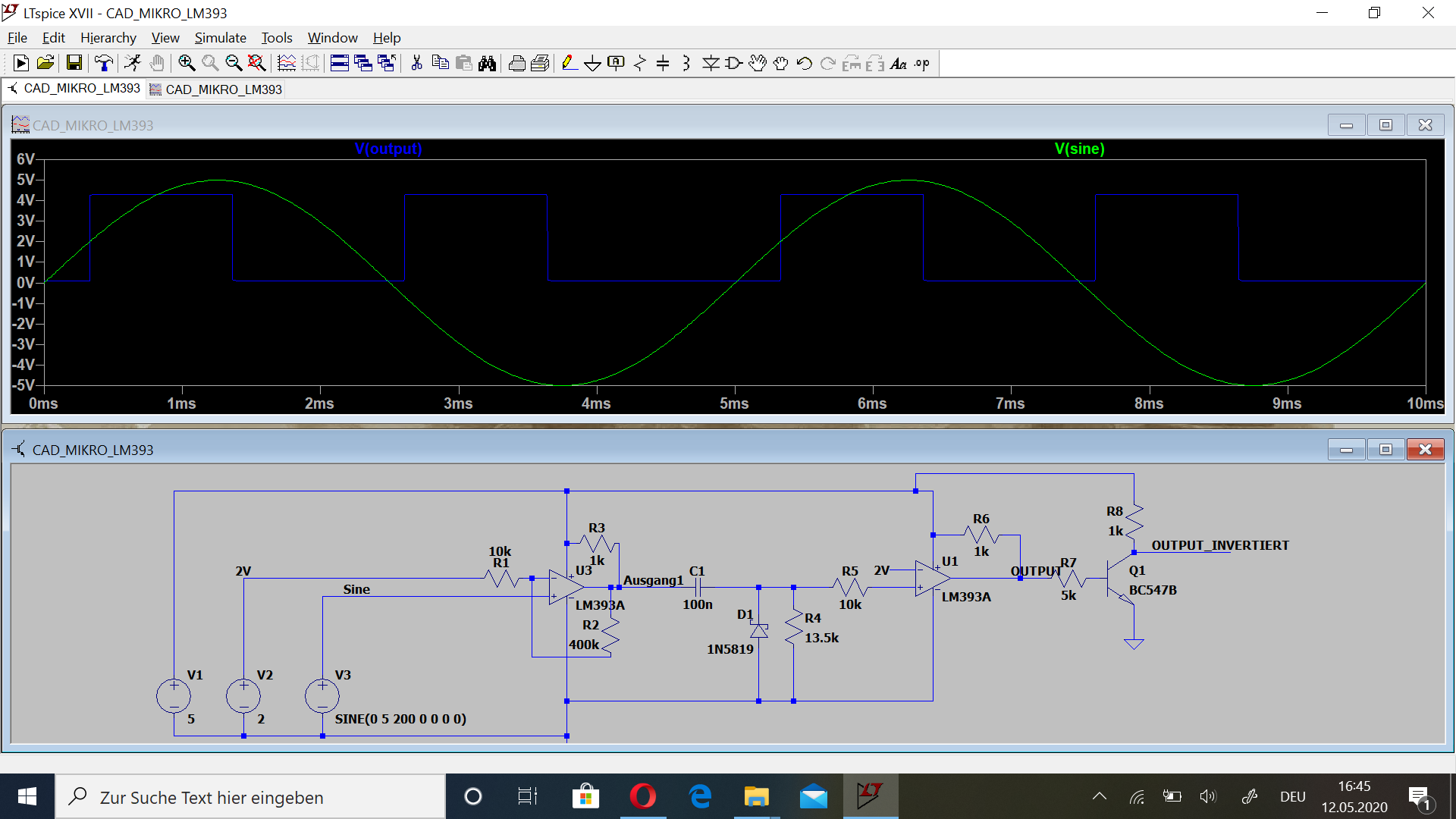Click the Tile Windows Horizontally icon
Screen dimensions: 1456x819
point(340,64)
